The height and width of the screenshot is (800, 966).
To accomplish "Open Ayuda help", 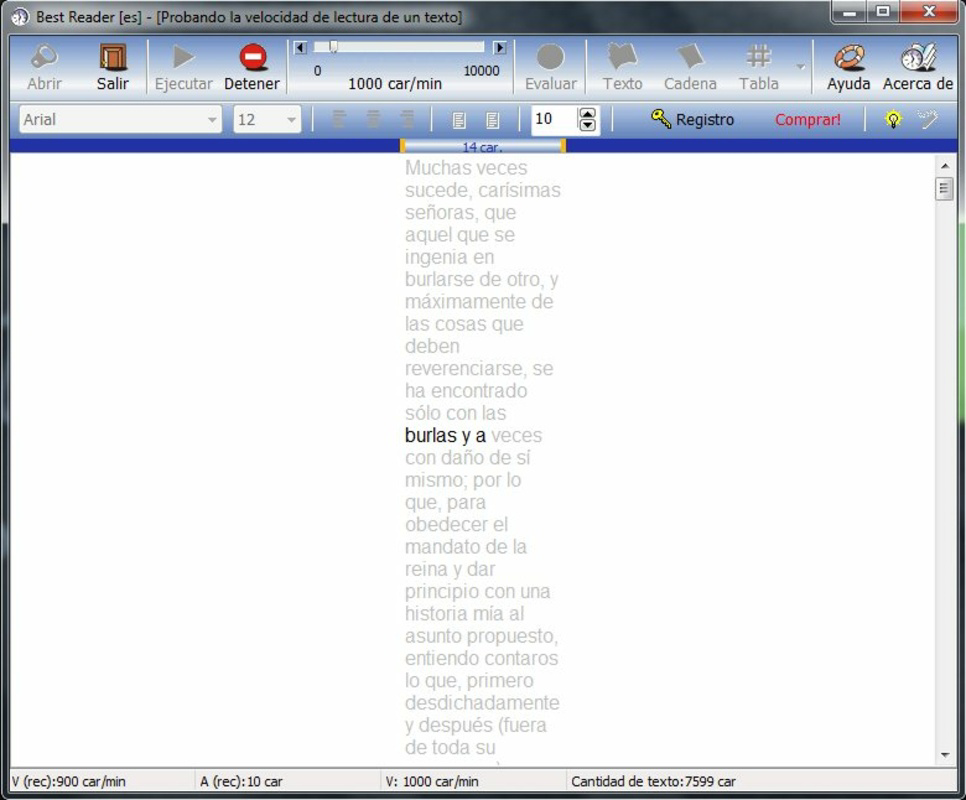I will pyautogui.click(x=848, y=67).
